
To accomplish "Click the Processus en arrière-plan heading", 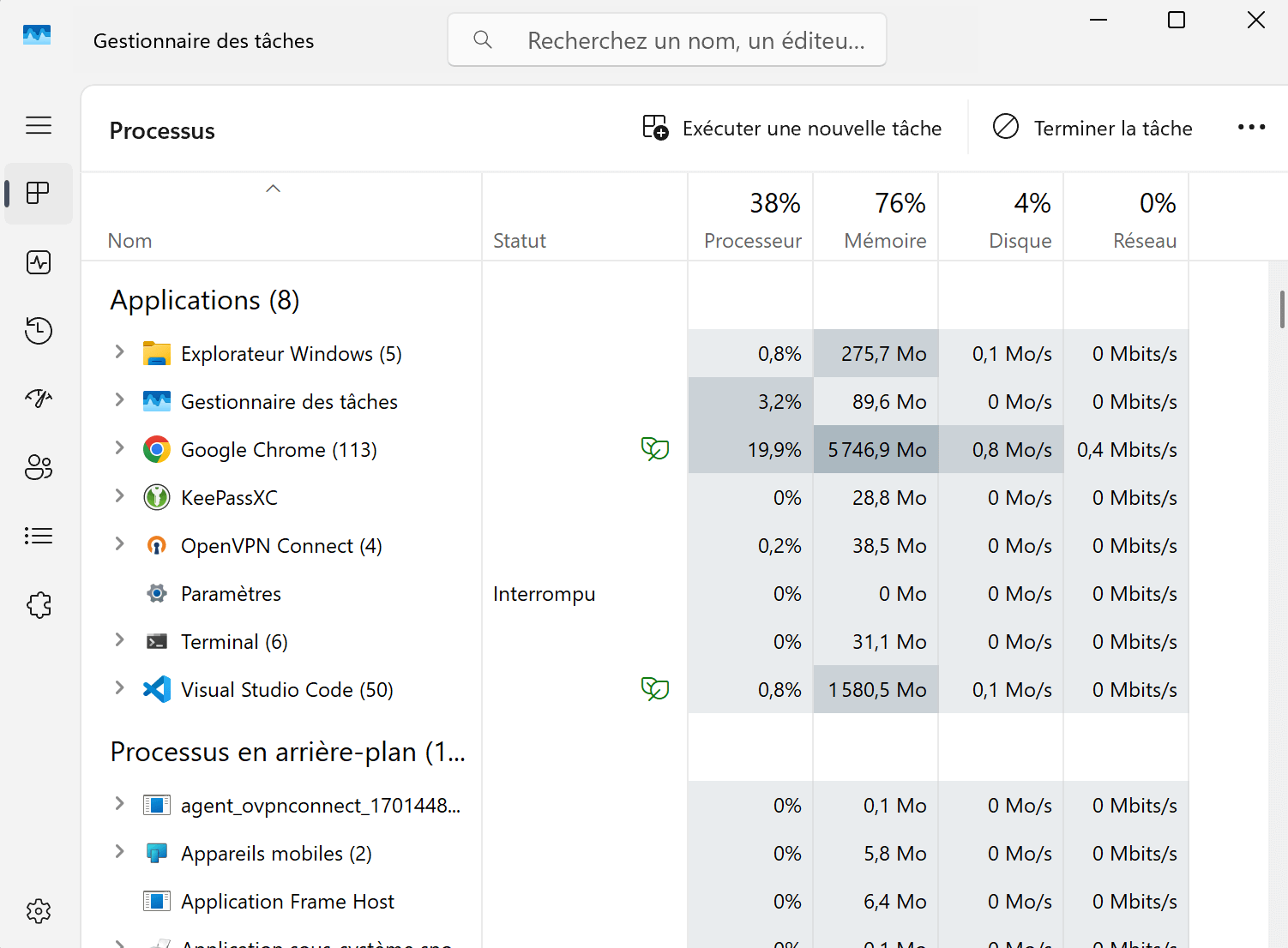I will 288,752.
